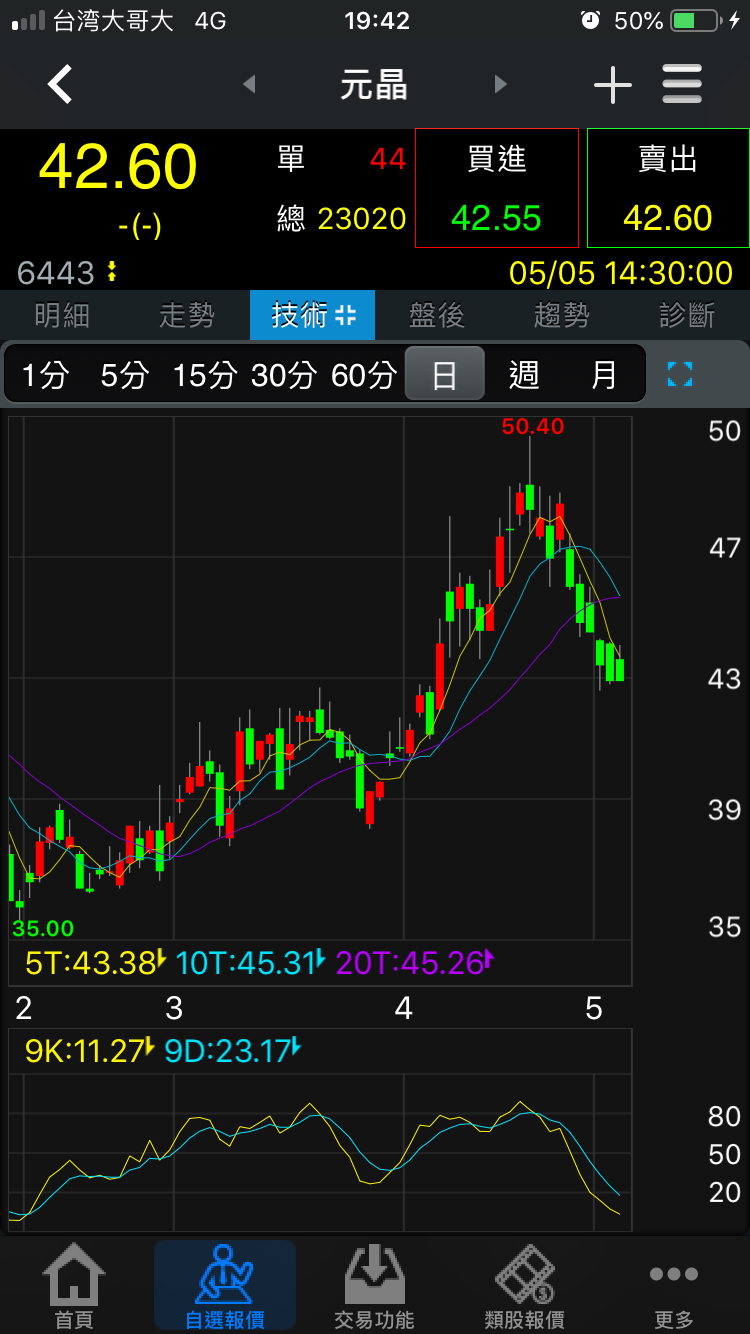Screen dimensions: 750x1334
Task: Go to previous stock with left triangle
Action: (249, 85)
